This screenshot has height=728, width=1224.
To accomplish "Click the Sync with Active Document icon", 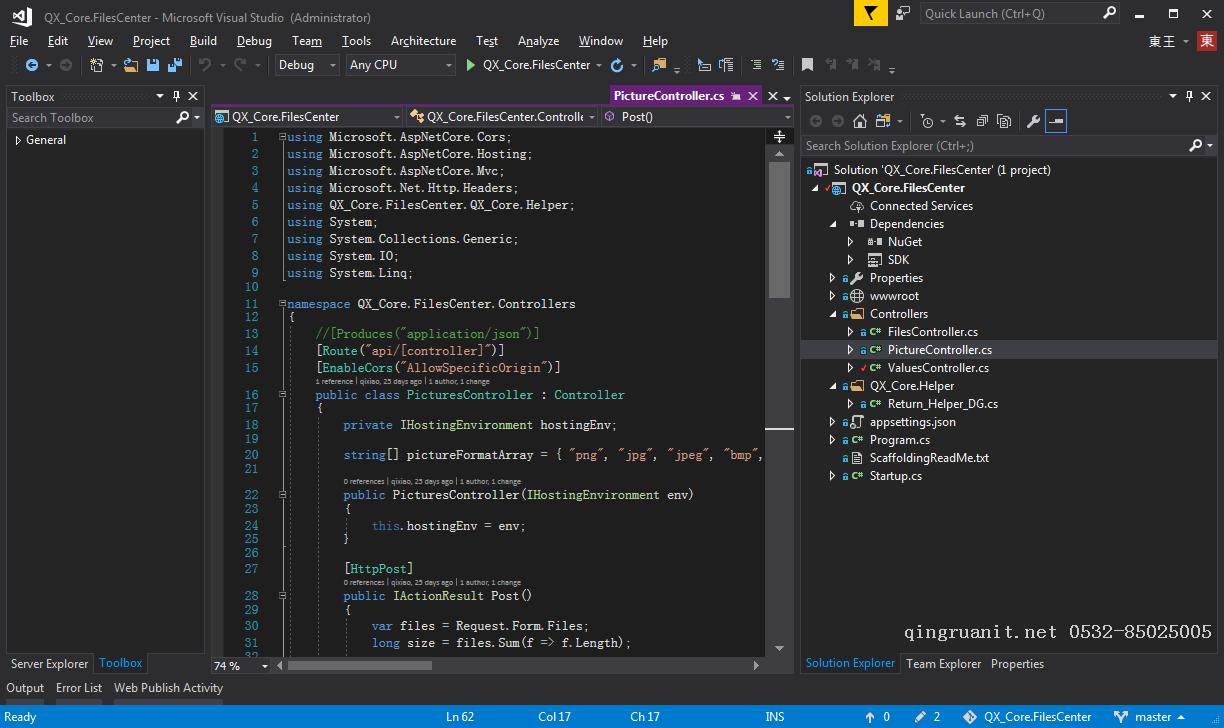I will 960,121.
